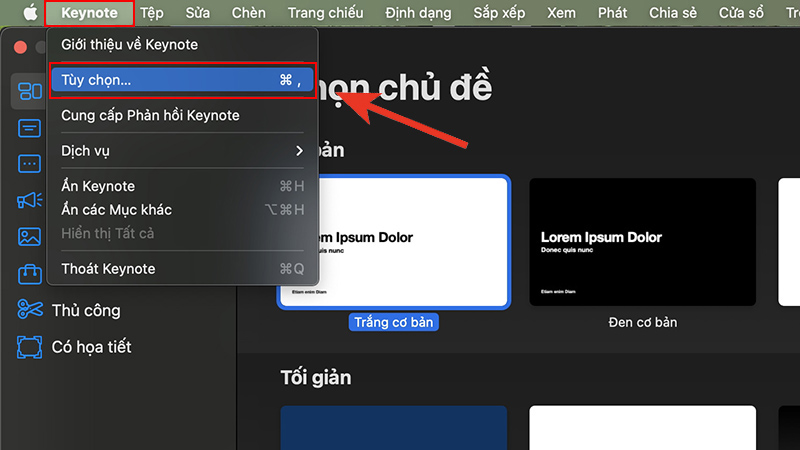Viewport: 800px width, 450px height.
Task: Click the Có họa tiết frame icon
Action: (x=30, y=347)
